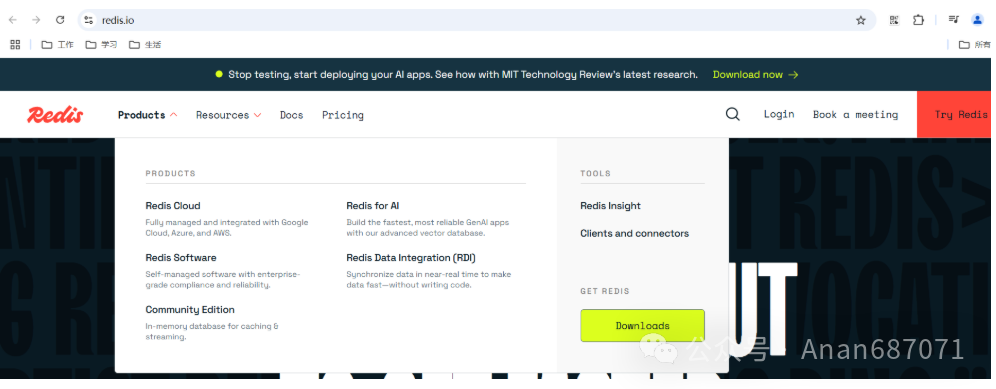This screenshot has height=389, width=996.
Task: Click Download now in the announcement banner
Action: click(x=755, y=74)
